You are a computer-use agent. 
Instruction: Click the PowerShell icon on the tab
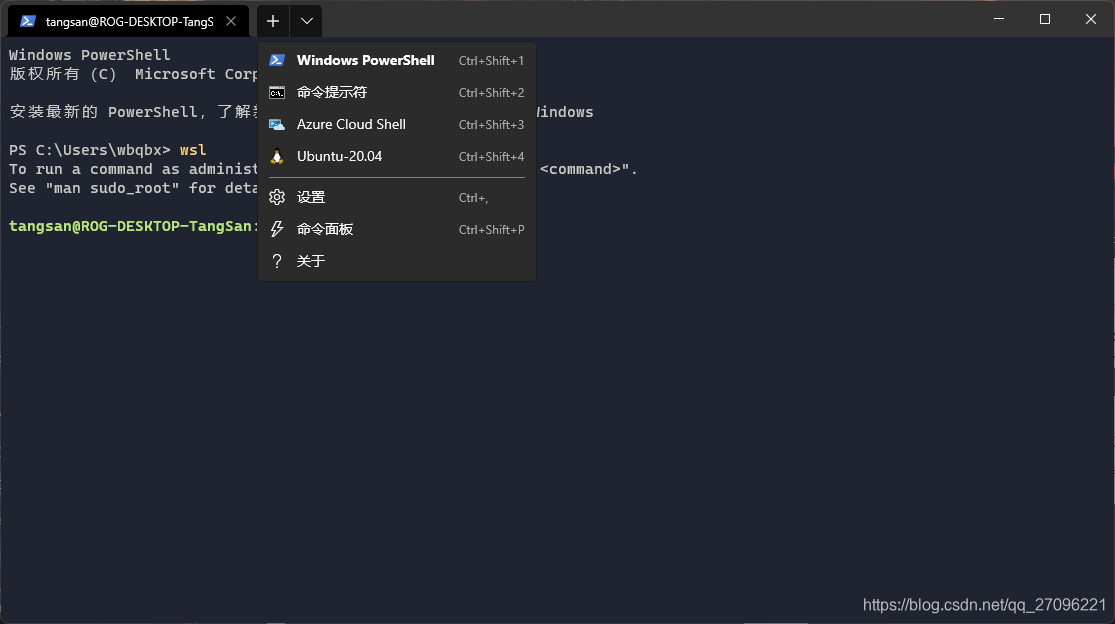pos(28,21)
